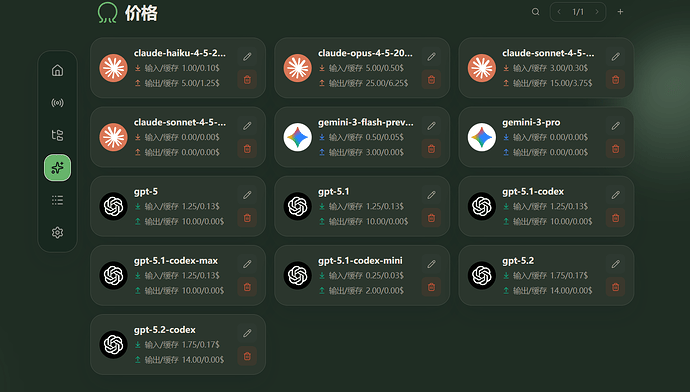Delete the gpt-5.1-codex-mini price card
Image resolution: width=690 pixels, height=392 pixels.
point(431,287)
